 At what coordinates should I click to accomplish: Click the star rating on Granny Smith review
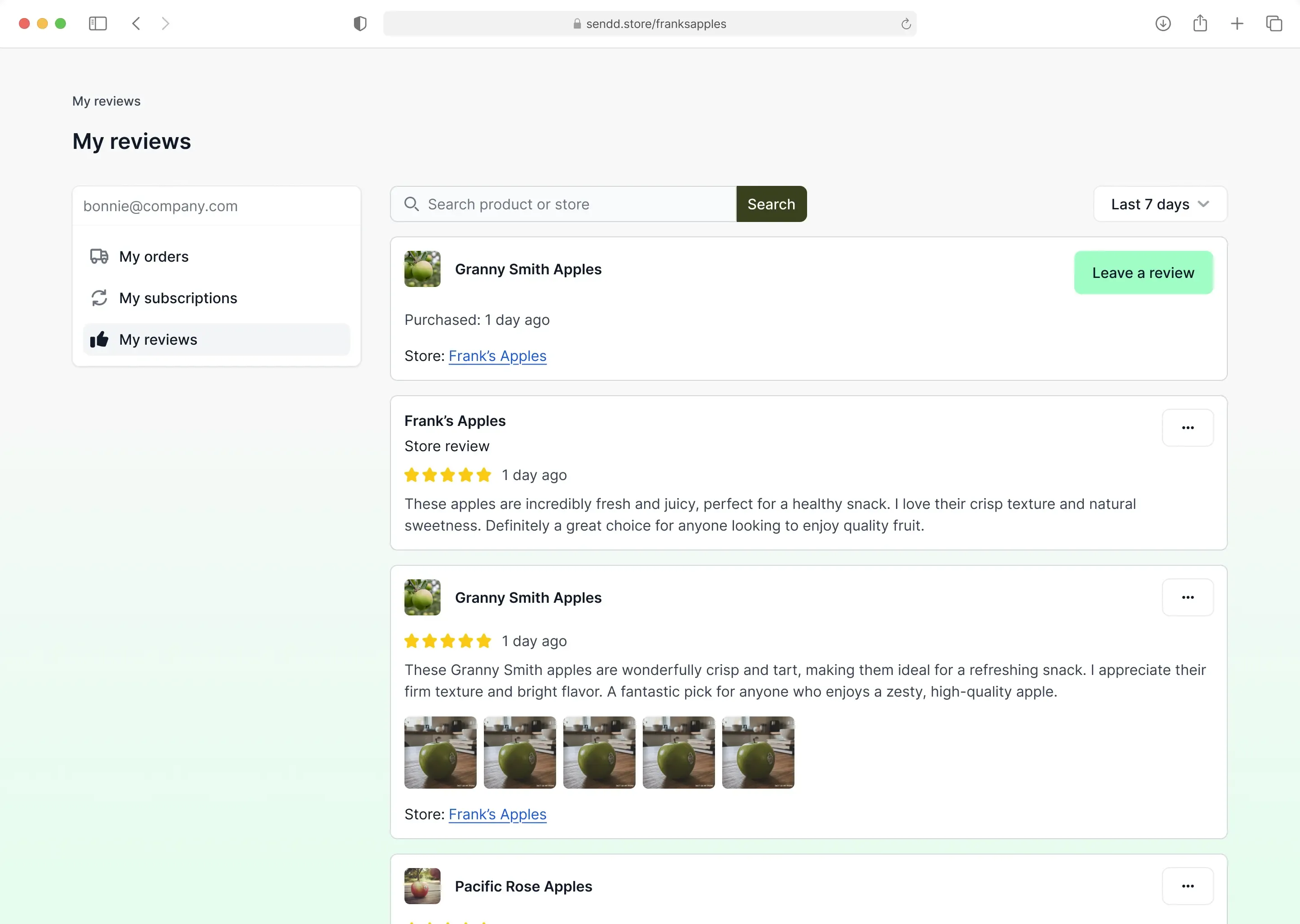pos(447,641)
